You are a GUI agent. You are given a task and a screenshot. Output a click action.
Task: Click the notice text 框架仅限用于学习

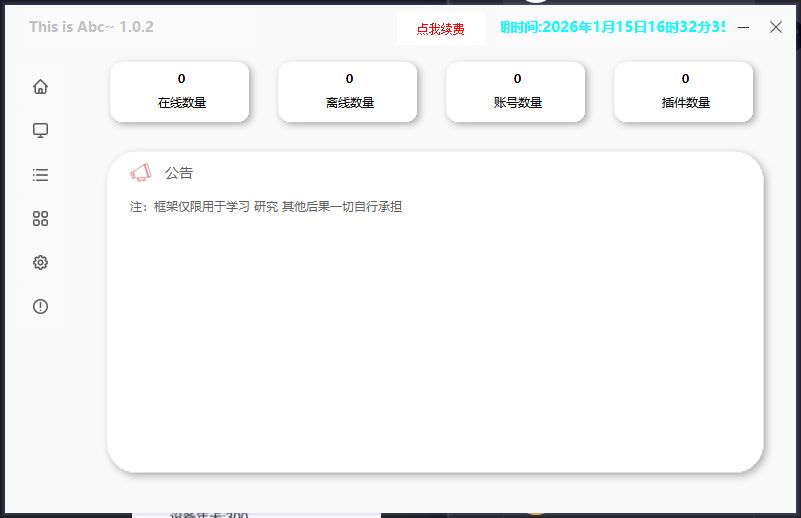click(x=201, y=207)
